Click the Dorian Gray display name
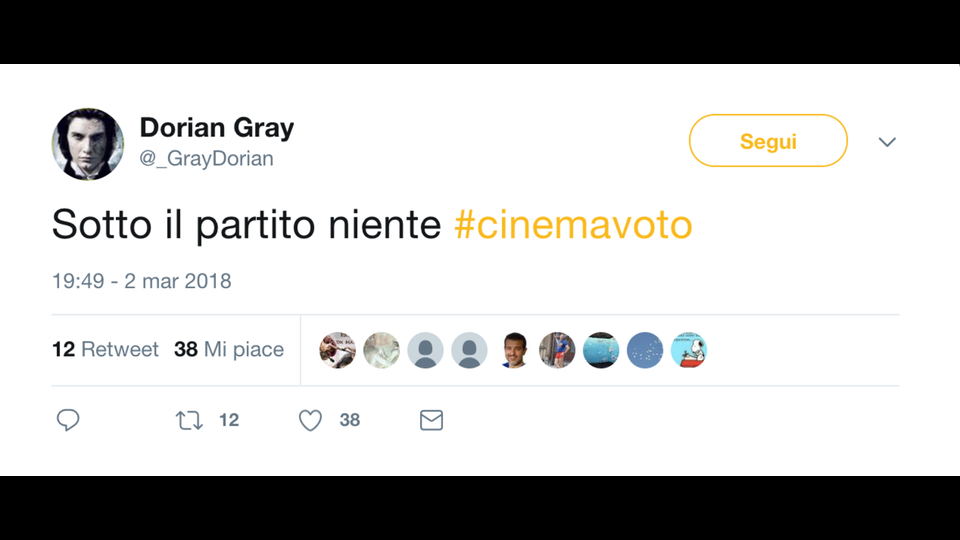Screen dimensions: 960x540 217,127
